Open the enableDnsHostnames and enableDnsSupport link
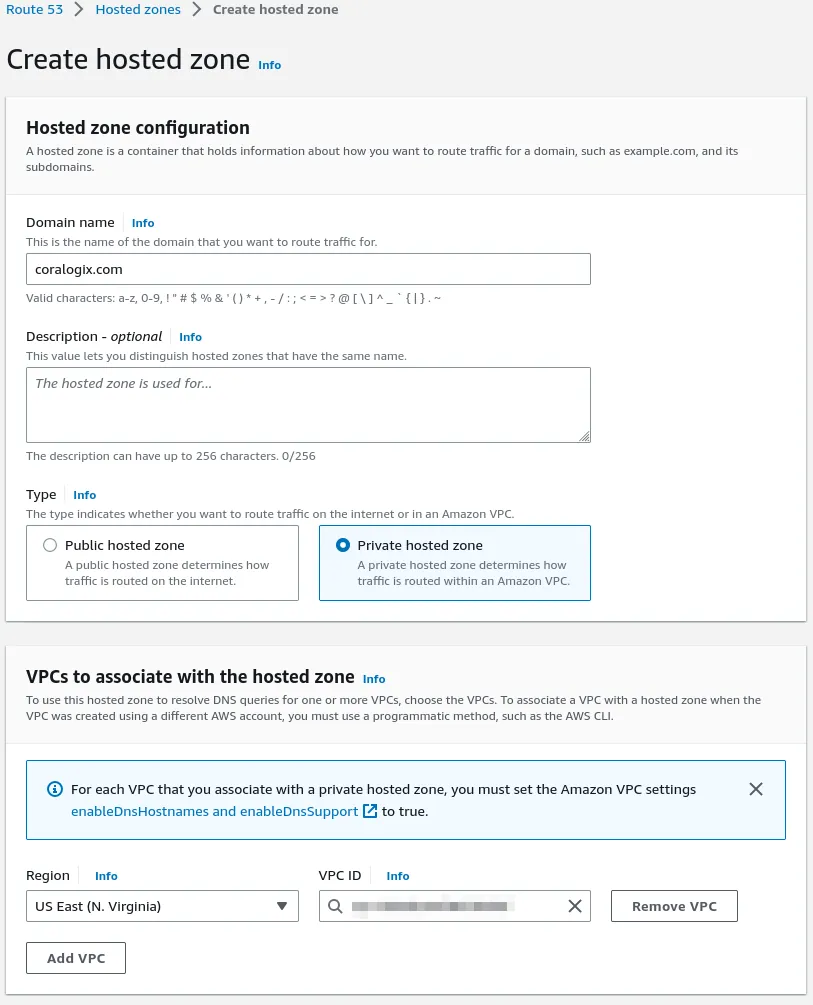 214,811
